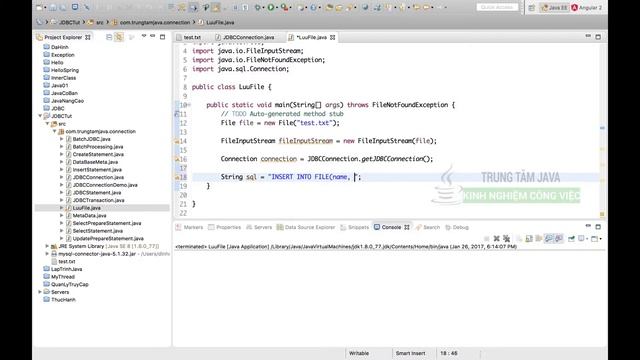Click LuuFile.java in the breadcrumb bar

pyautogui.click(x=220, y=22)
